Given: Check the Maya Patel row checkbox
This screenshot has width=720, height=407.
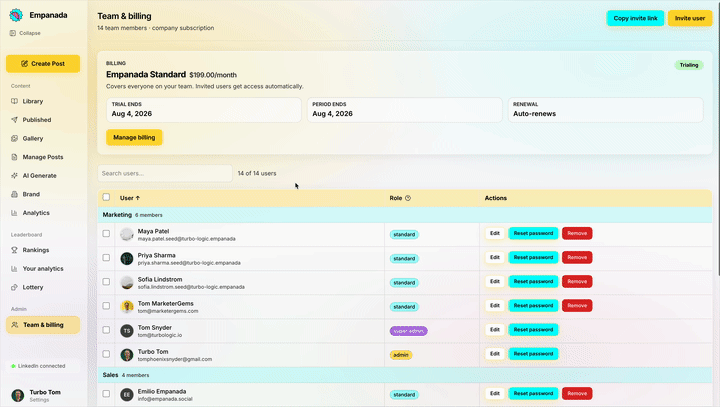Looking at the screenshot, I should [106, 233].
